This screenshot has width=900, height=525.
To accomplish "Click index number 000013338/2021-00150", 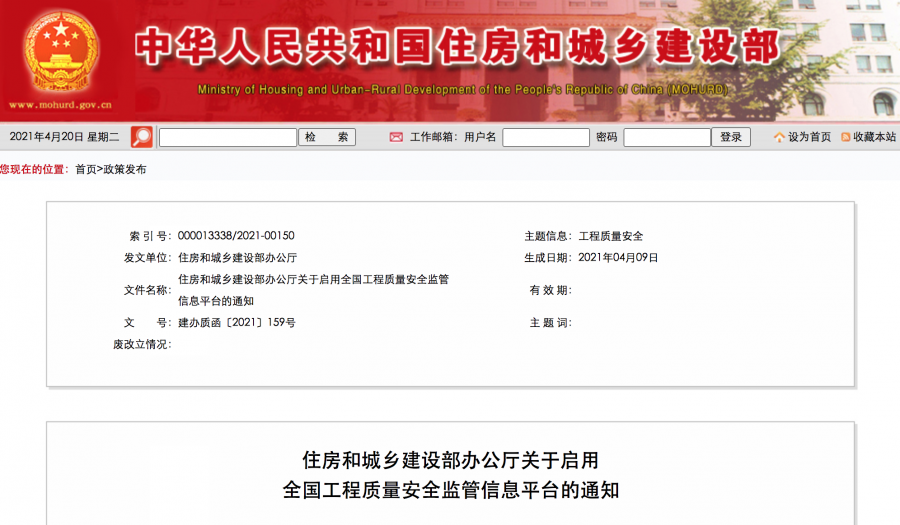I will click(236, 236).
